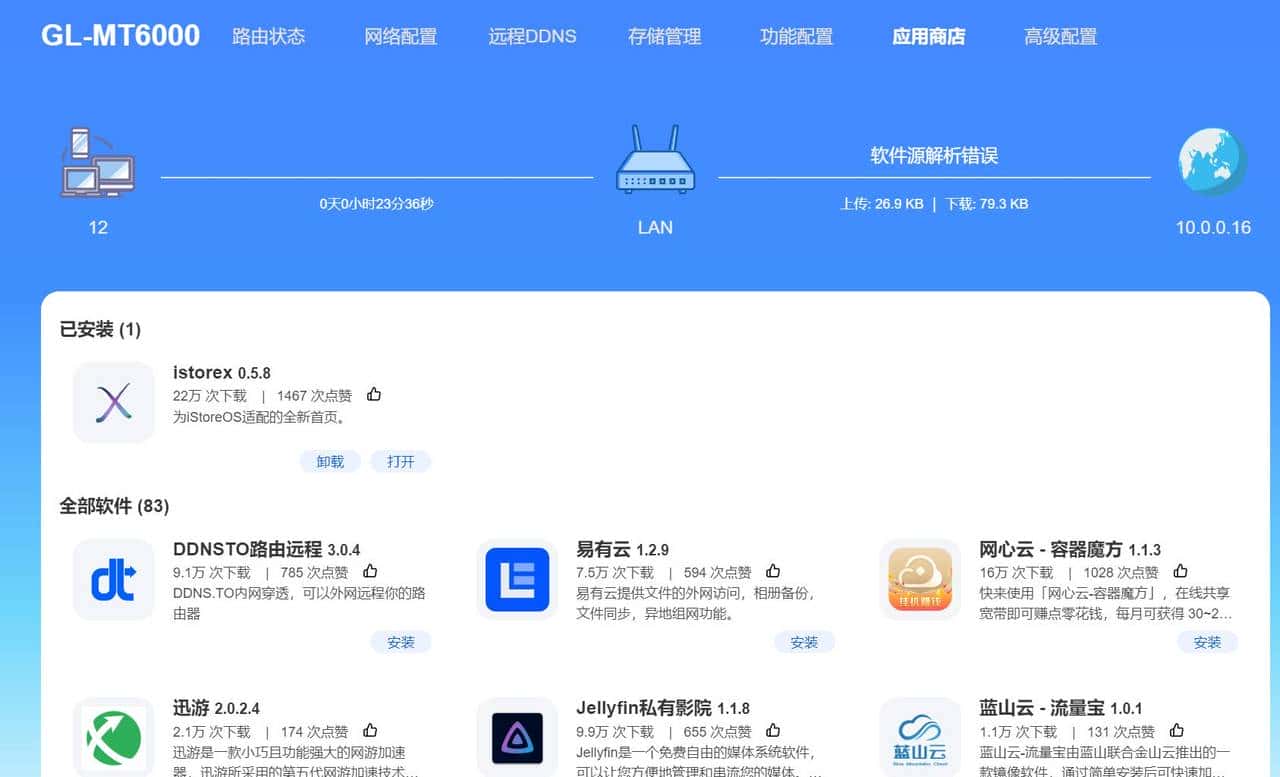The height and width of the screenshot is (777, 1280).
Task: Switch to the 存储管理 tab
Action: click(663, 36)
